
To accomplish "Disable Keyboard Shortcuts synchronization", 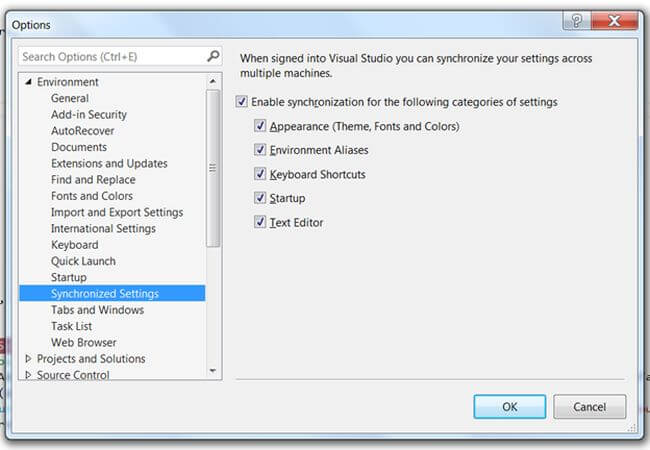I will click(260, 175).
